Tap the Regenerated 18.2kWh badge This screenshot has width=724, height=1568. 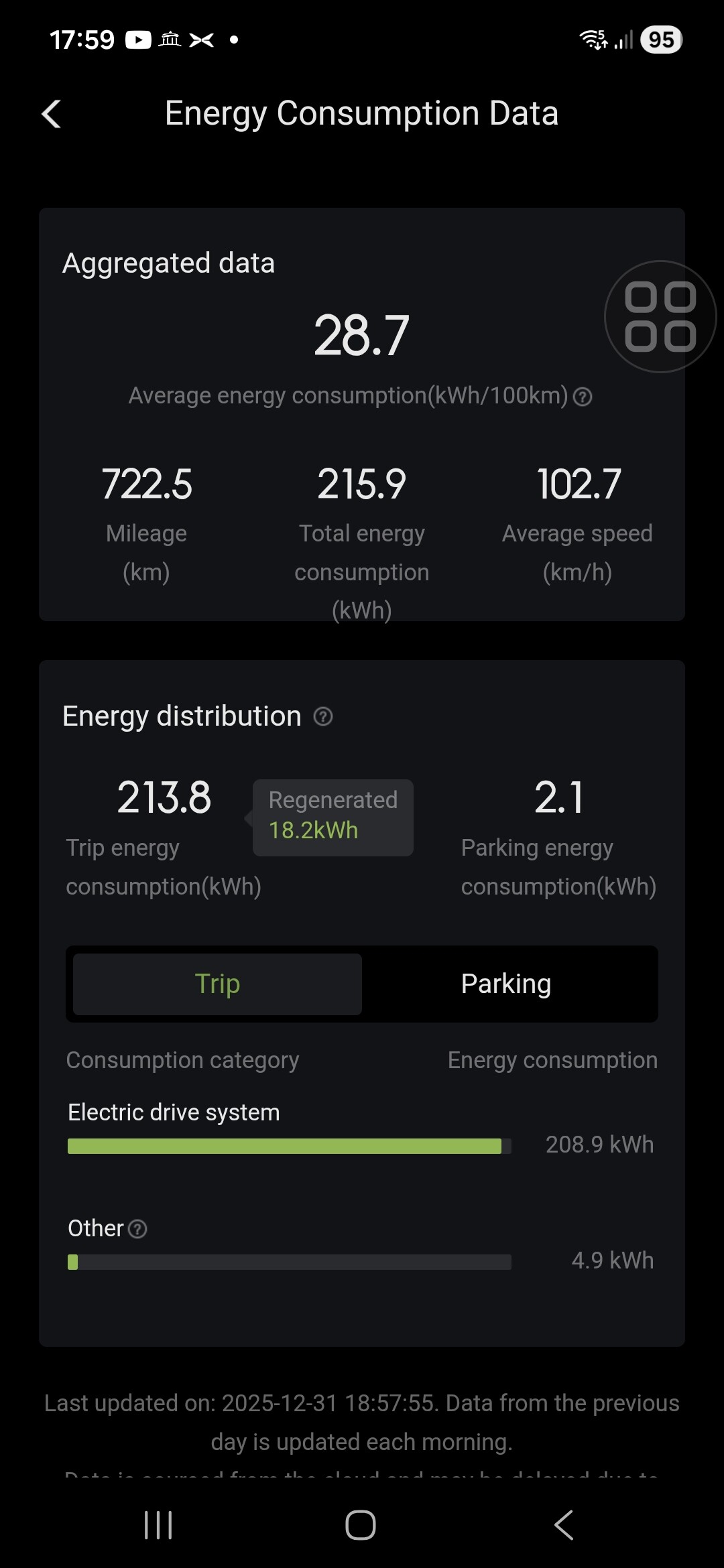333,816
